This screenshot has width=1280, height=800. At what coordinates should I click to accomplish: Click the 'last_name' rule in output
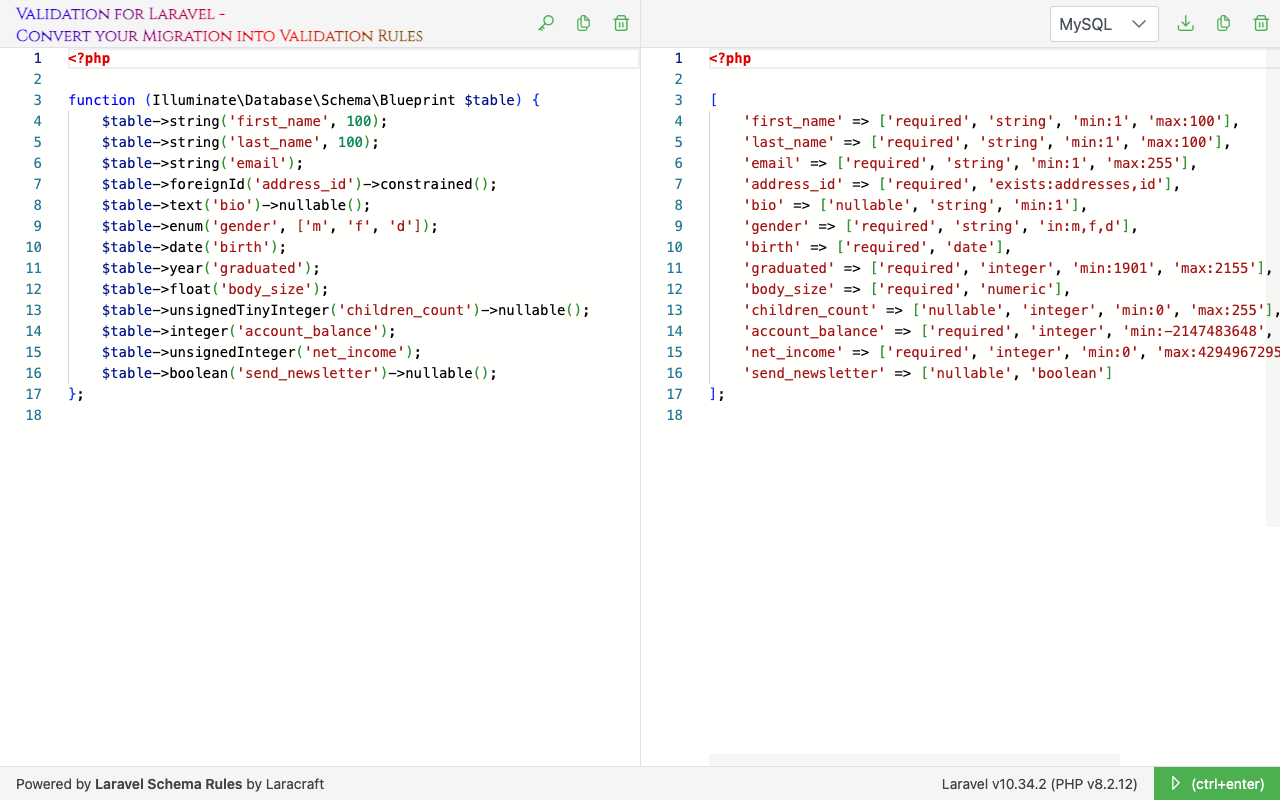pyautogui.click(x=987, y=142)
